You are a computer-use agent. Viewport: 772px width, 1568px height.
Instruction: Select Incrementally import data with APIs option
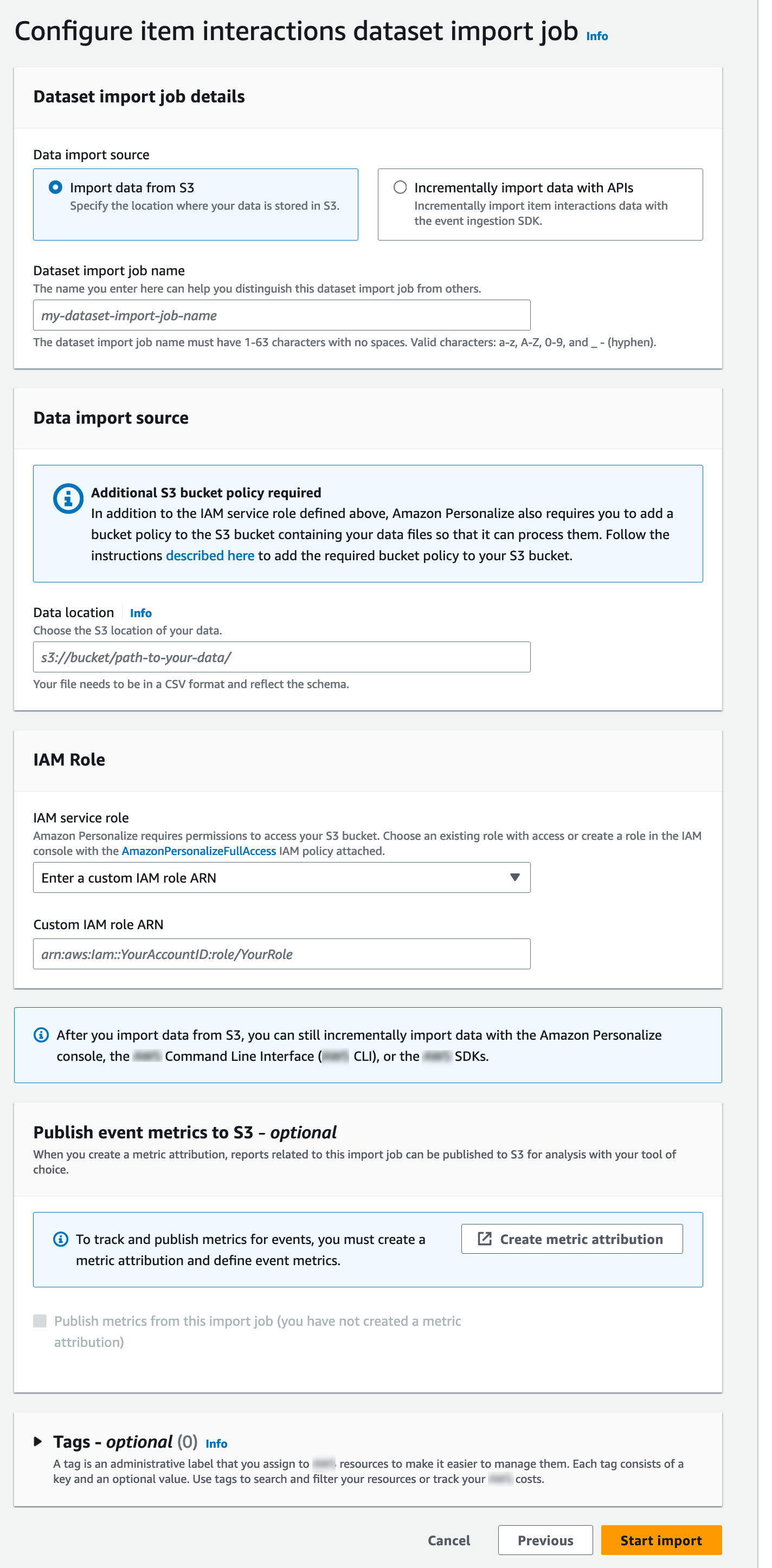click(x=400, y=187)
